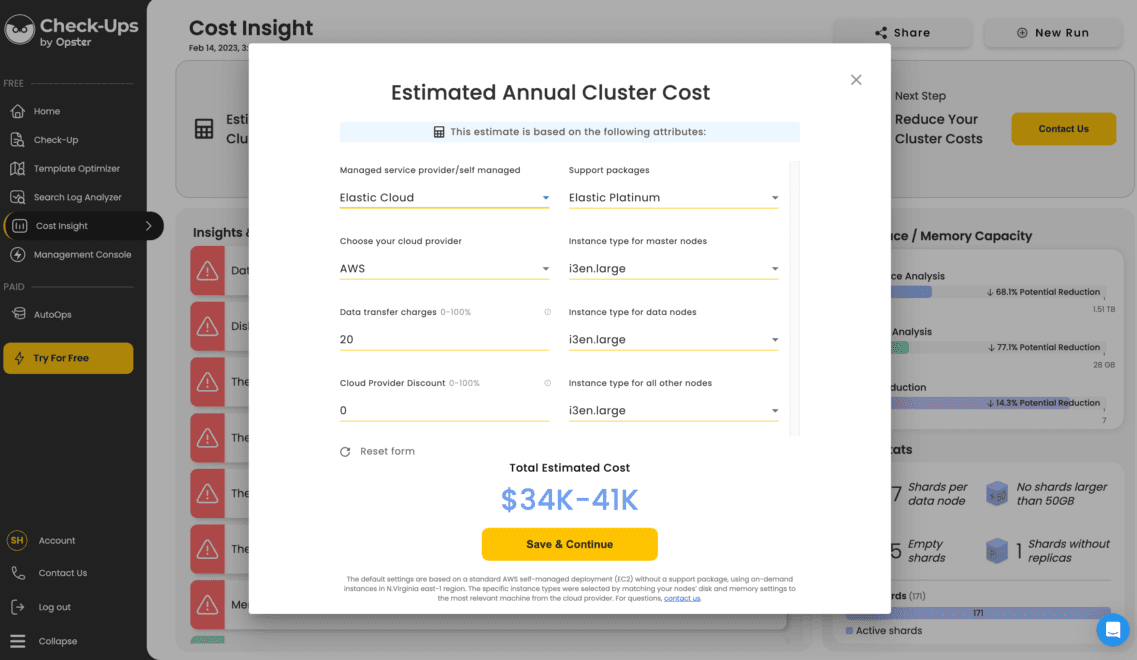Image resolution: width=1137 pixels, height=660 pixels.
Task: Open the Check-Up menu item
Action: pos(56,140)
